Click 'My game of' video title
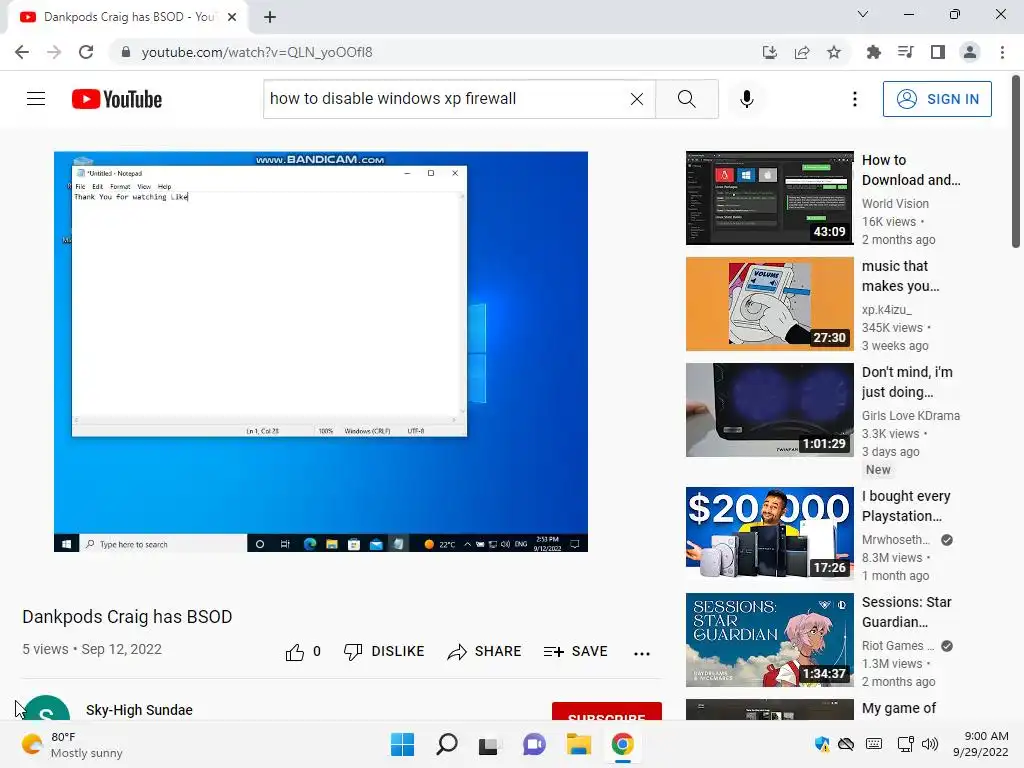This screenshot has width=1024, height=768. coord(899,708)
